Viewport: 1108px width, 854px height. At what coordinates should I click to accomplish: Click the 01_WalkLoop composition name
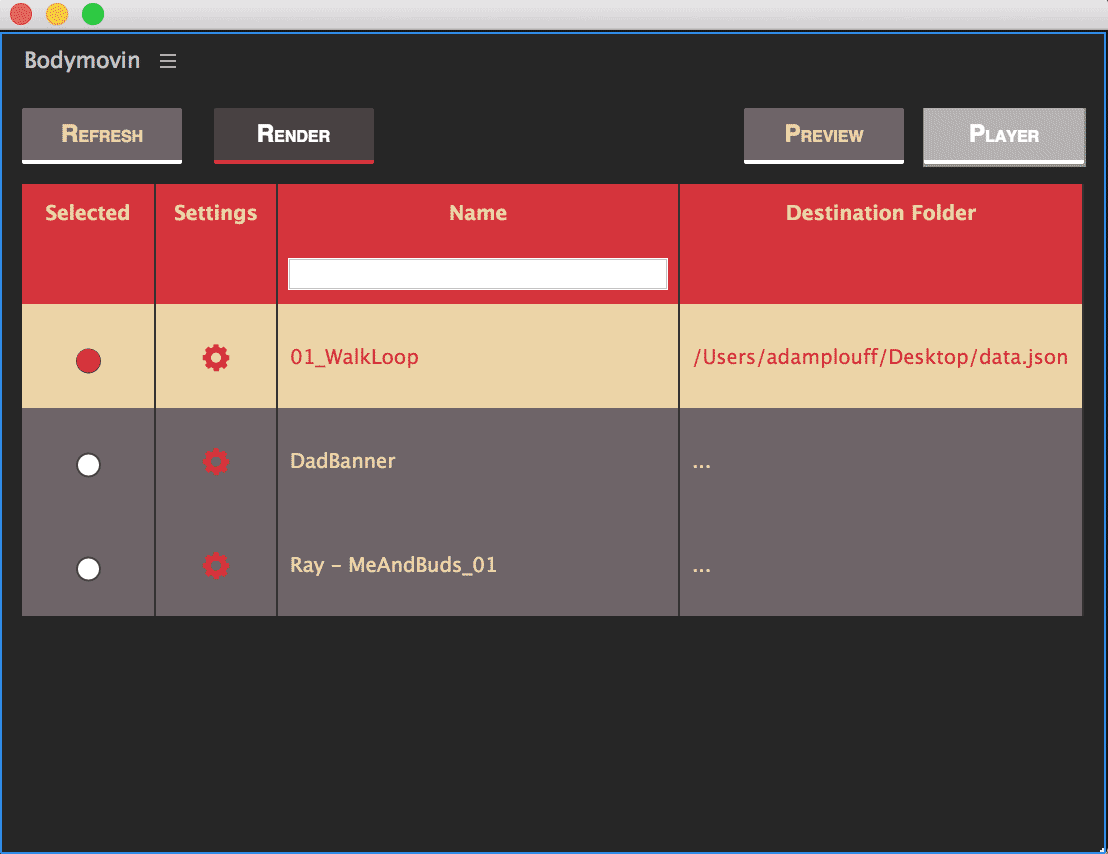354,357
